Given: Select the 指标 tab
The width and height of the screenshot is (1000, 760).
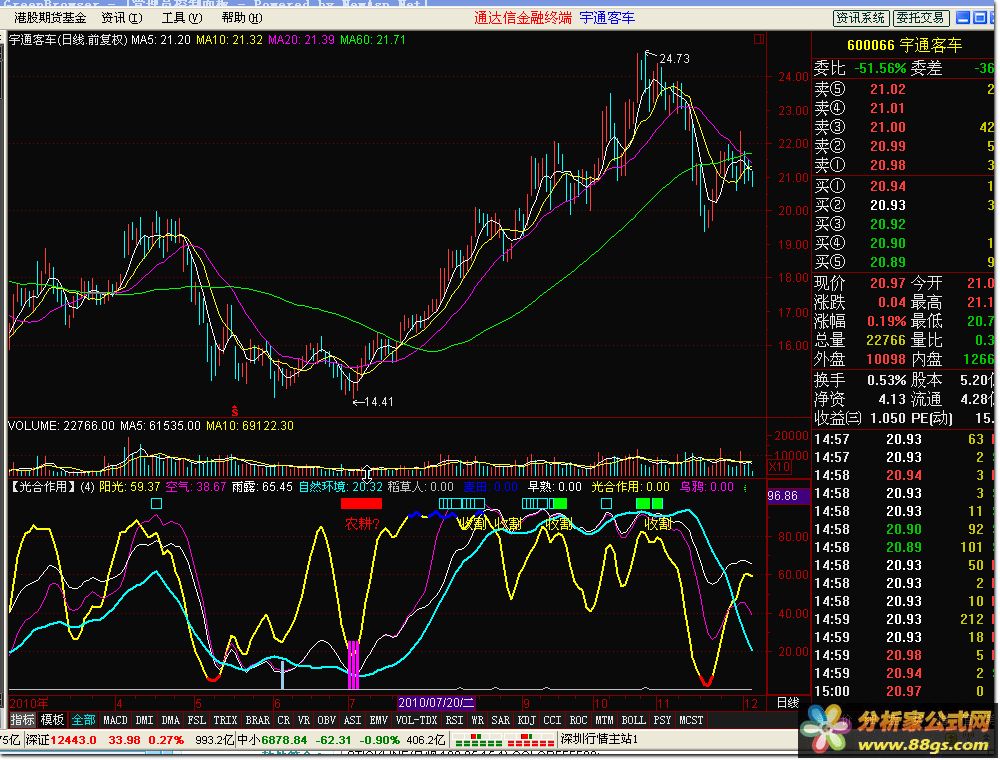Looking at the screenshot, I should click(x=22, y=720).
